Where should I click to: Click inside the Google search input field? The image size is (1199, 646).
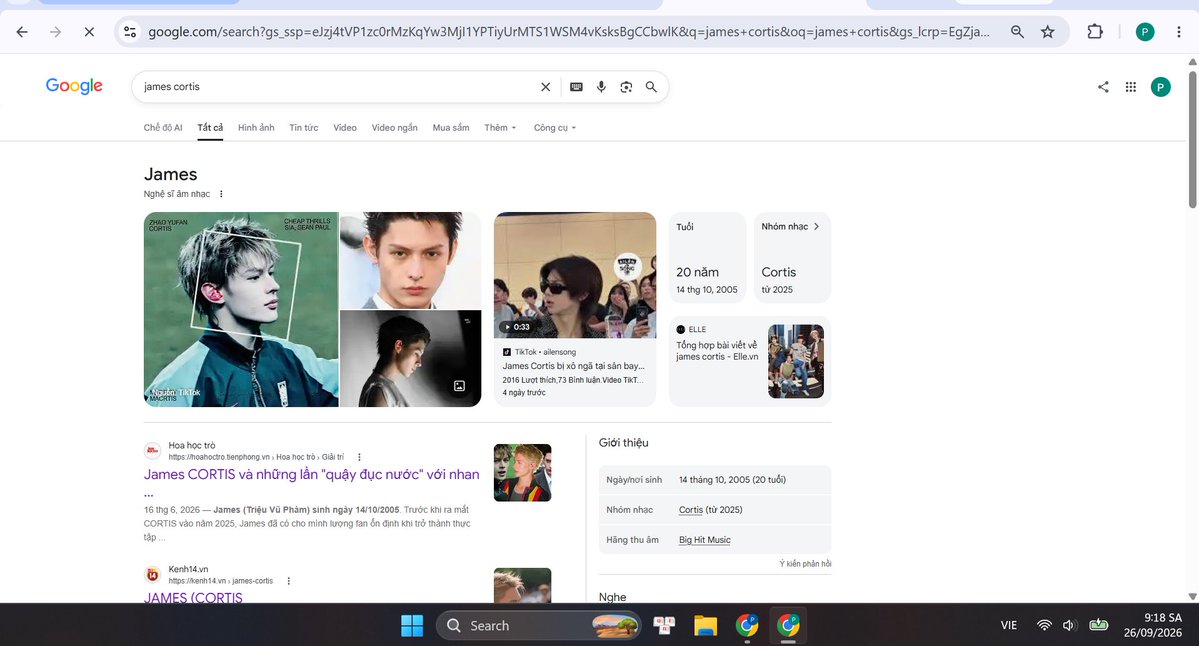[x=336, y=87]
